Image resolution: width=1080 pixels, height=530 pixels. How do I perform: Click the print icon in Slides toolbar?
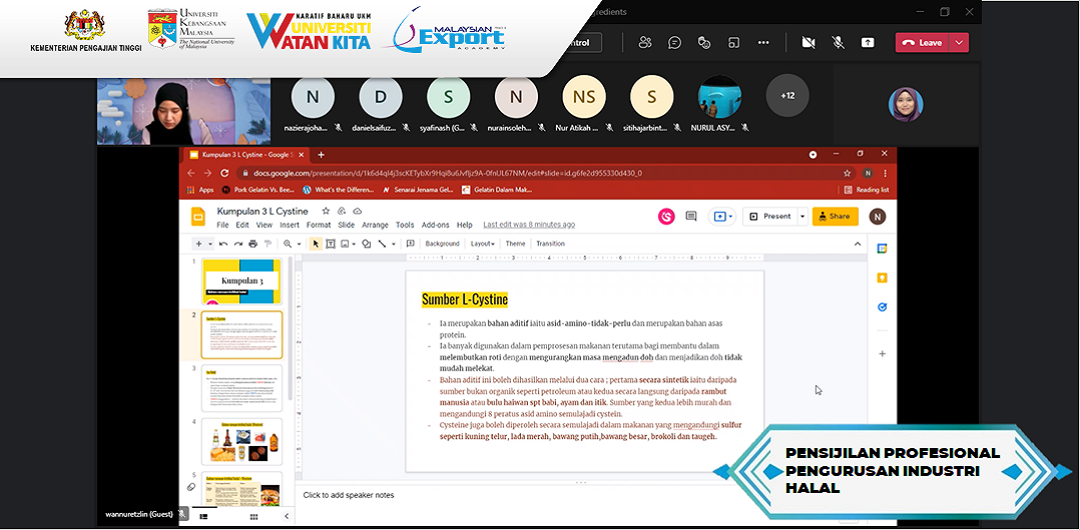[x=253, y=243]
